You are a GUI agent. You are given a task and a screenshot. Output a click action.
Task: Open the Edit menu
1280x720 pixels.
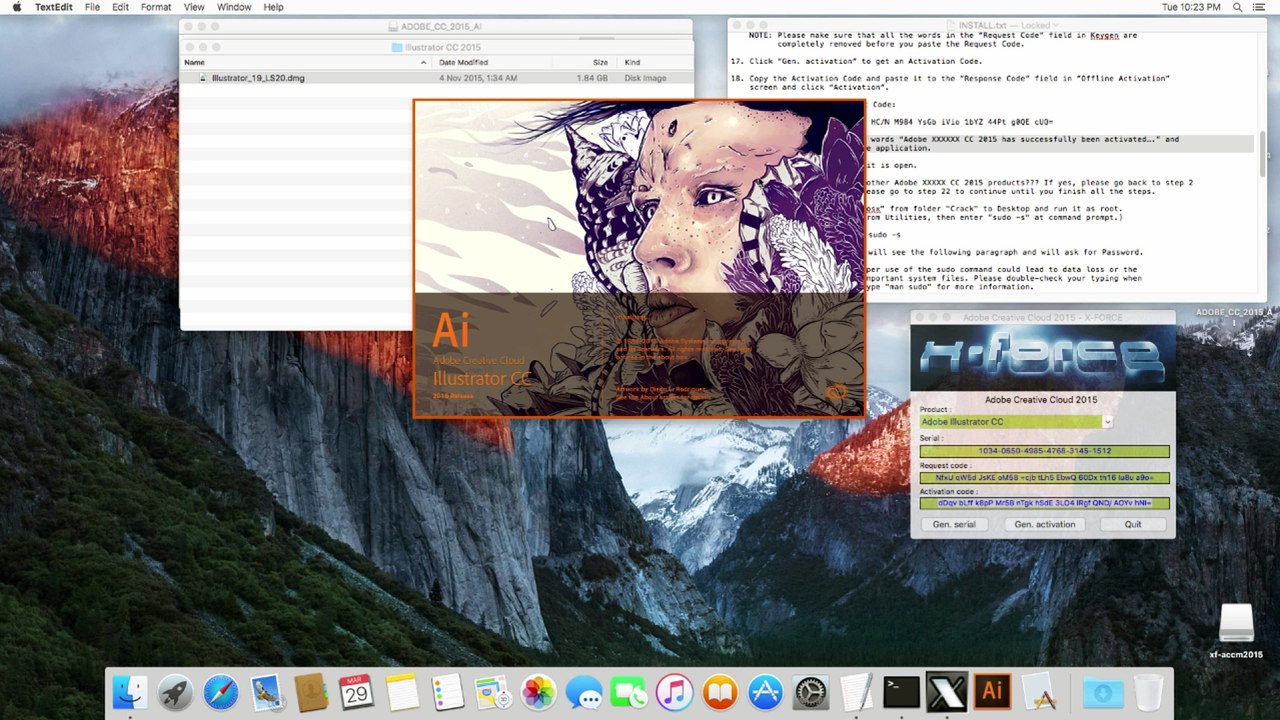(x=120, y=7)
